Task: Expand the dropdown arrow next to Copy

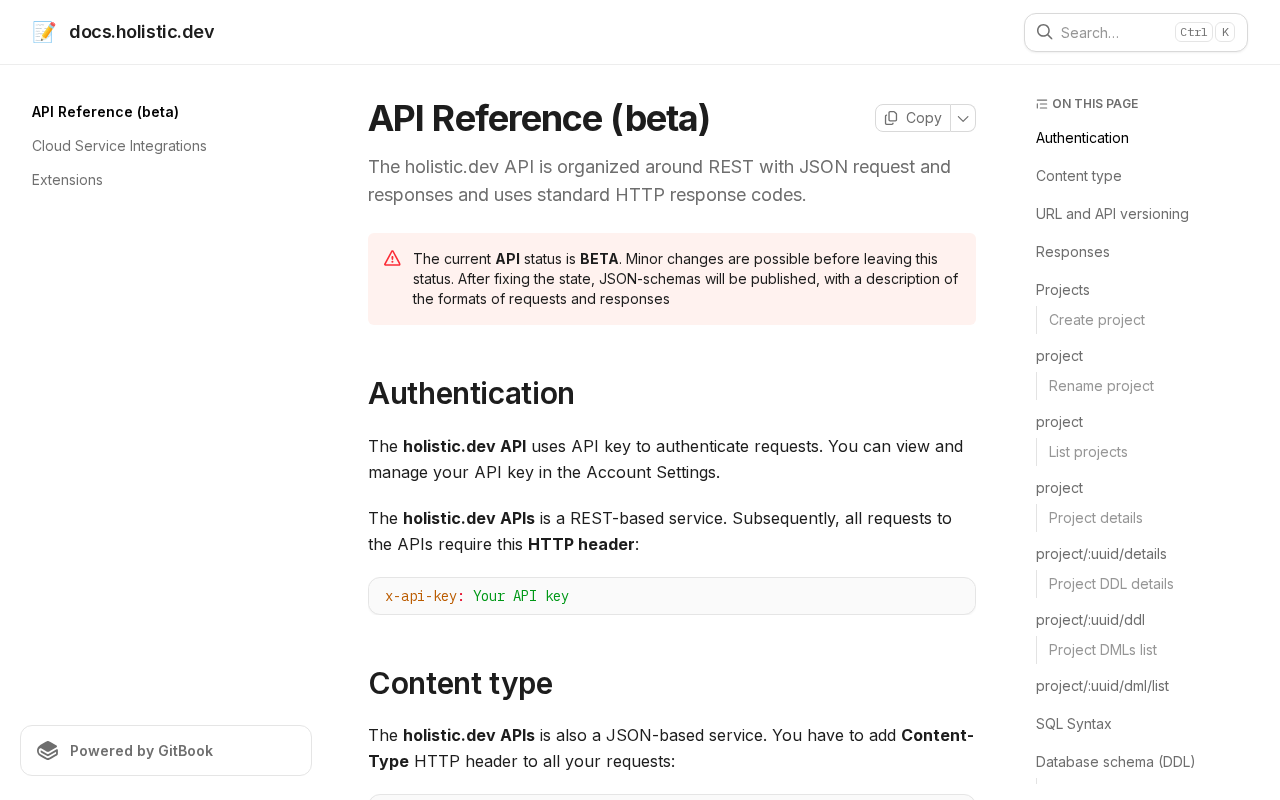Action: pyautogui.click(x=963, y=118)
